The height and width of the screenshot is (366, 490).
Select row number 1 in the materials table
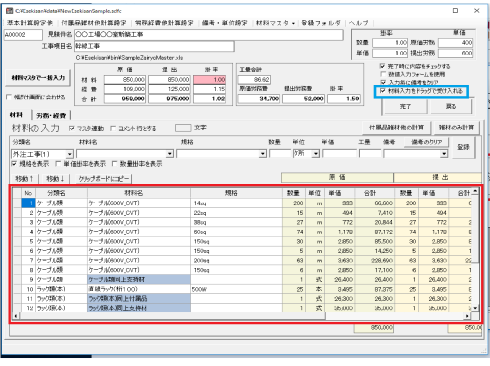(x=28, y=203)
